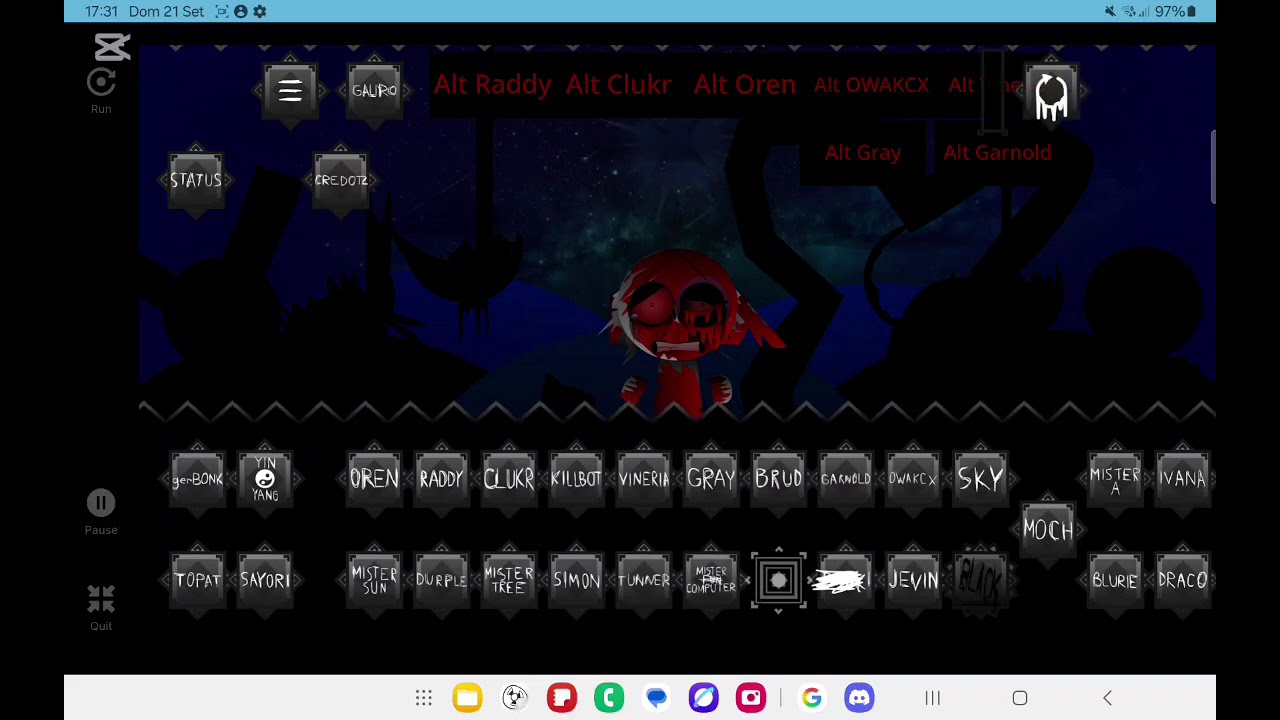Click the dripping reset icon tile
Viewport: 1280px width, 720px height.
1051,93
